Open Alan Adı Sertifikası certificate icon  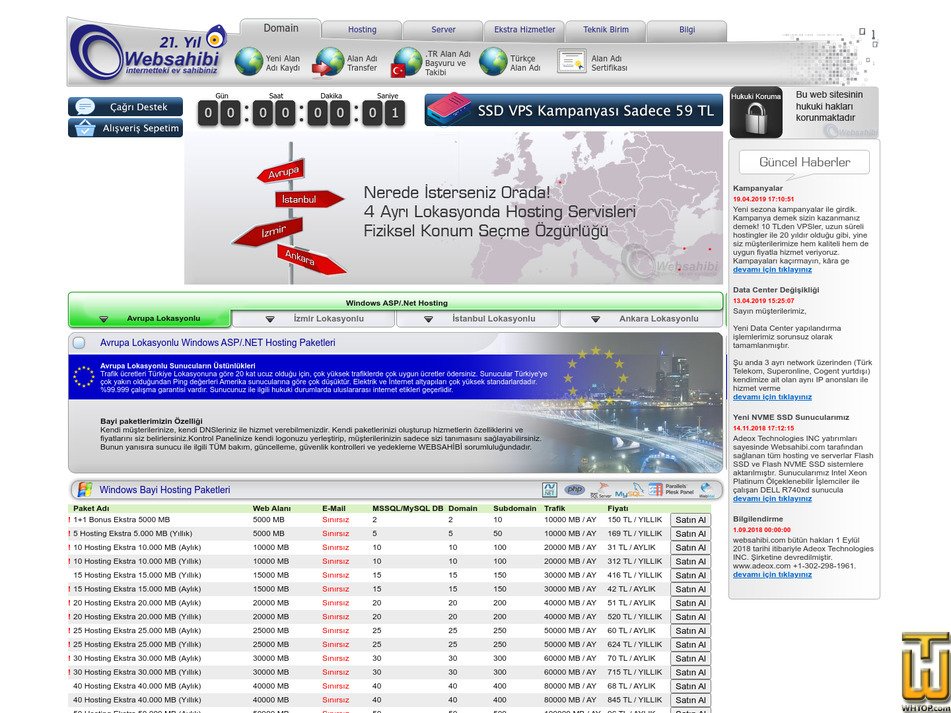click(571, 61)
